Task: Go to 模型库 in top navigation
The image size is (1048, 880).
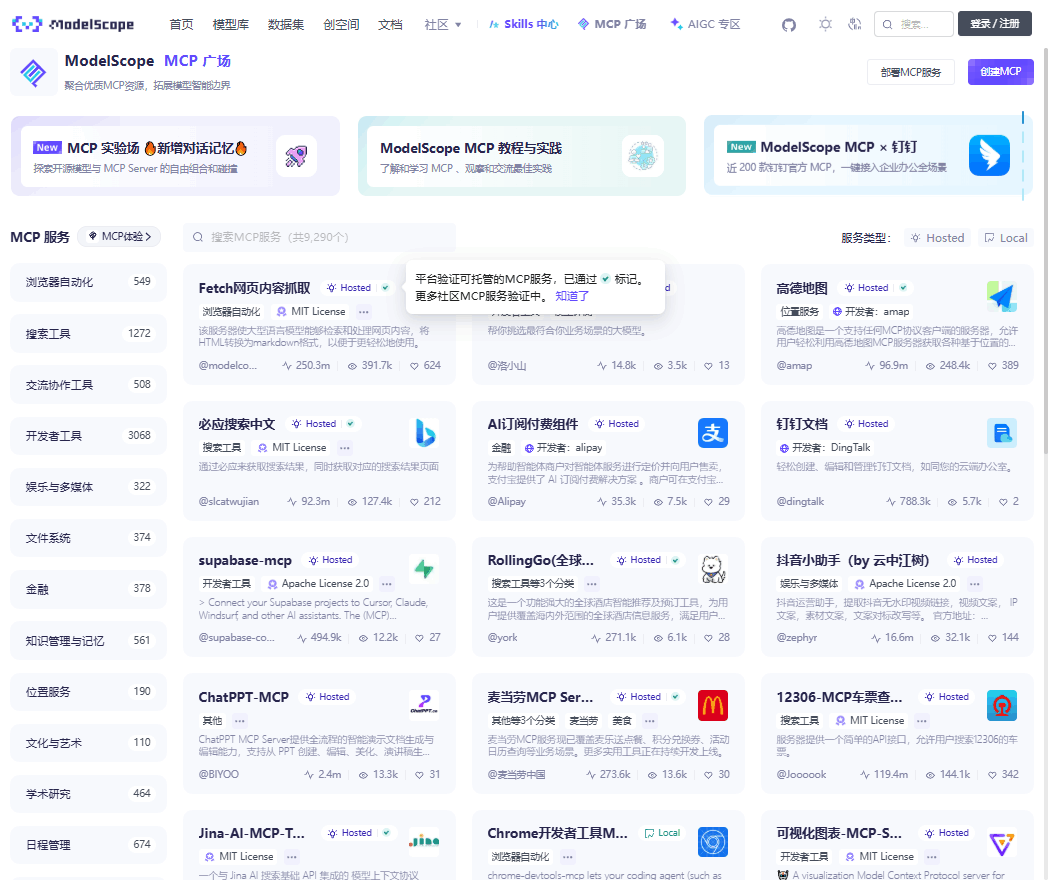Action: point(231,24)
